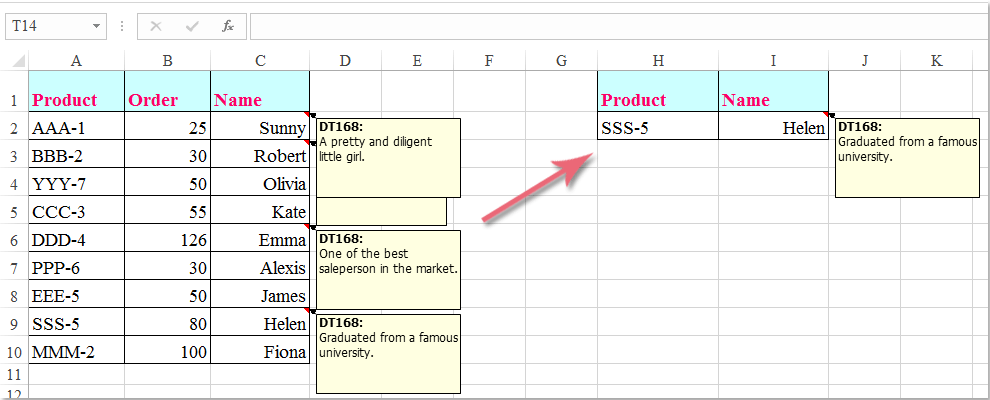The image size is (990, 400).
Task: Click the Fiona cell in column C
Action: click(260, 351)
